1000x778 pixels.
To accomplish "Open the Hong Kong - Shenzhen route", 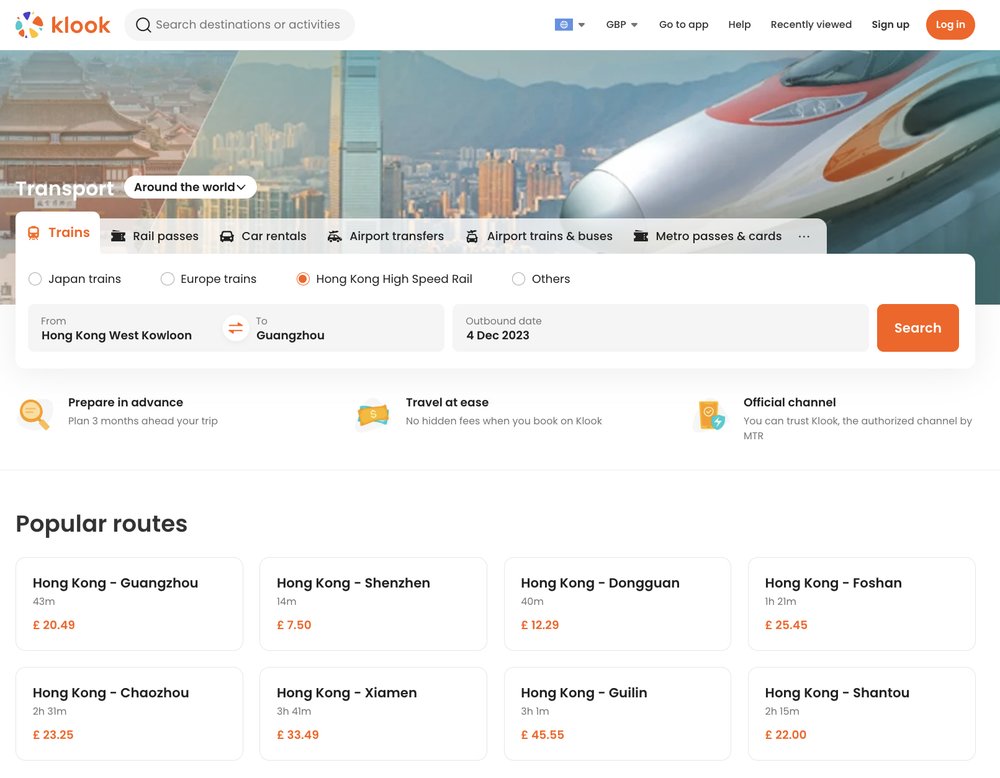I will click(x=373, y=605).
